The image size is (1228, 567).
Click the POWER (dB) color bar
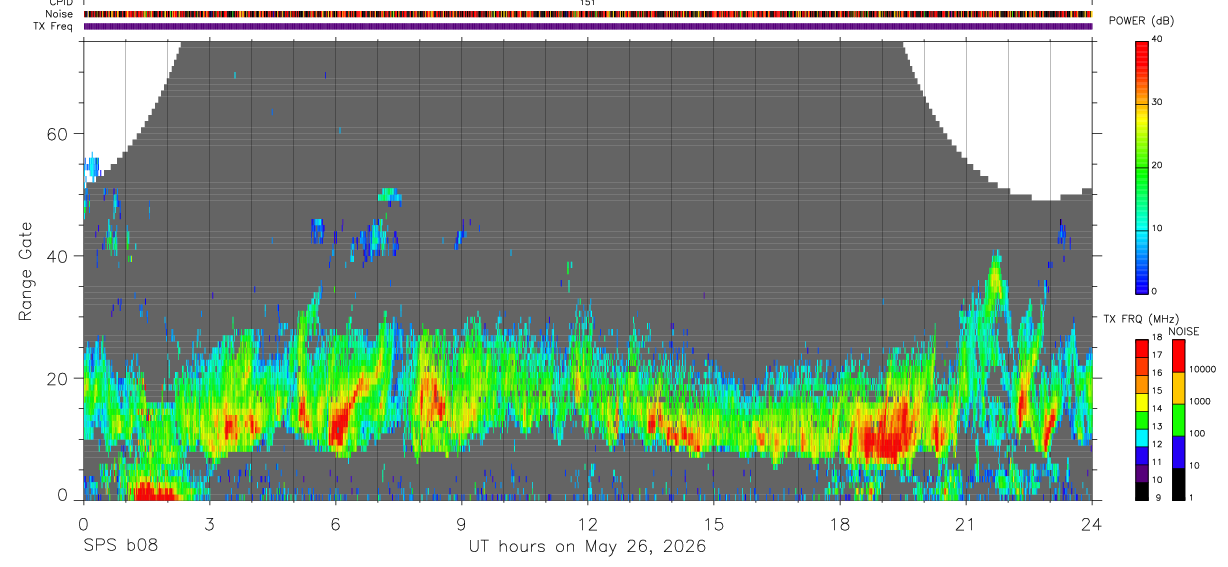click(1142, 166)
